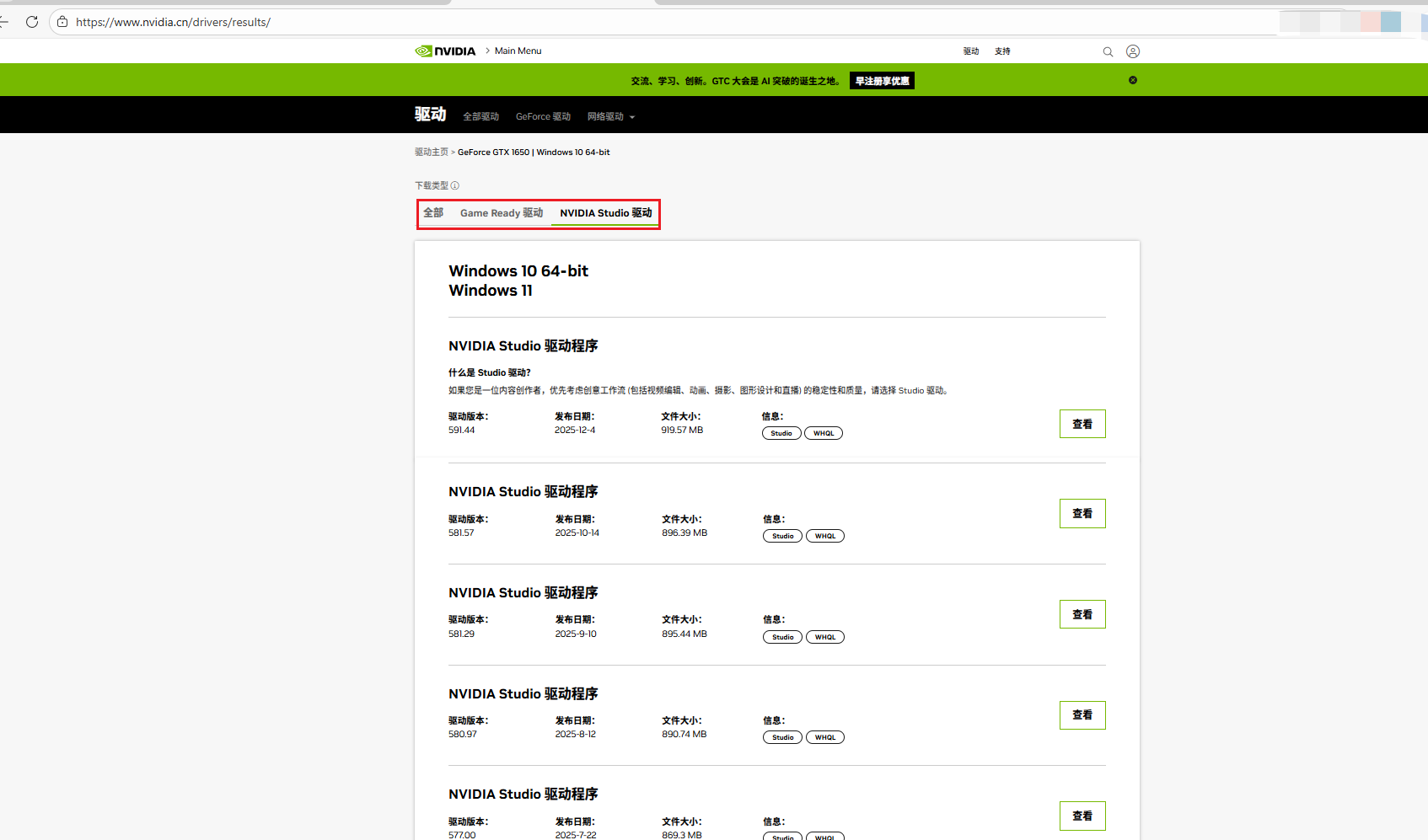Click the Studio tag for version 591.44
This screenshot has width=1428, height=840.
point(781,433)
